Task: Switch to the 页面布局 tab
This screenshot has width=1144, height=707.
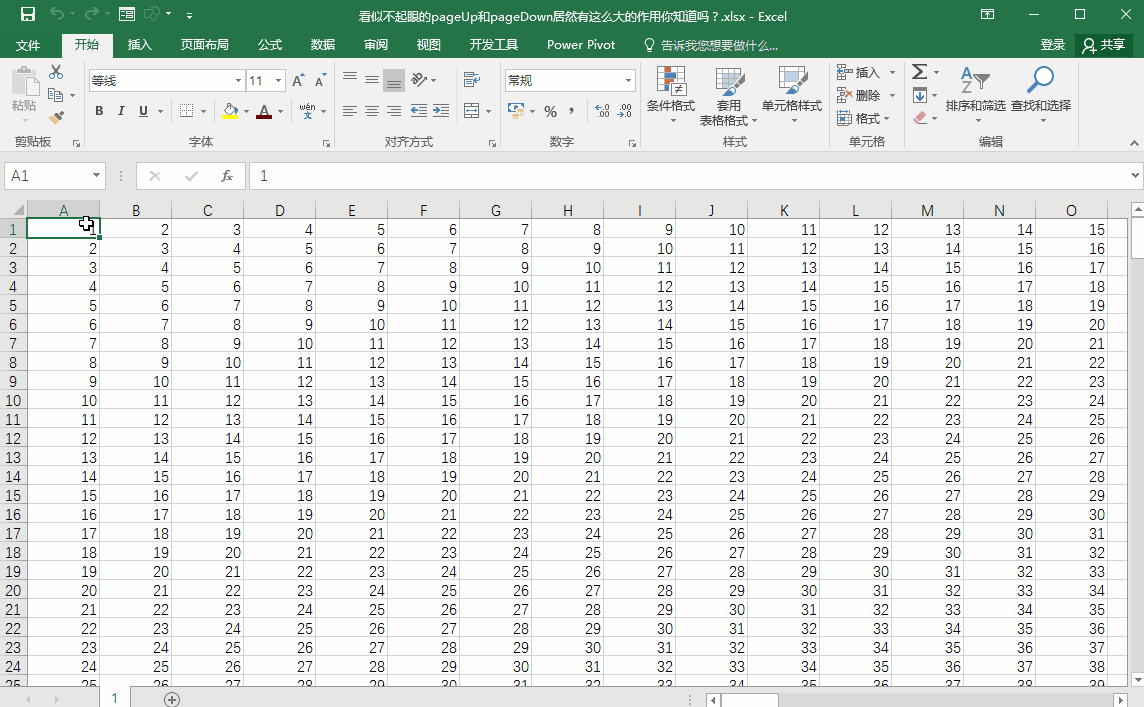Action: pyautogui.click(x=204, y=45)
